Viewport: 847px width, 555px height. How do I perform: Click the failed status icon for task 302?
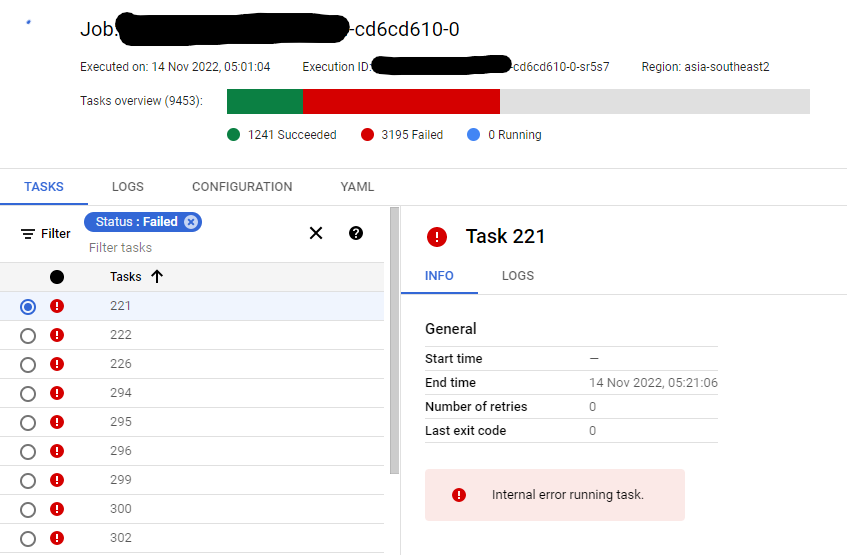(57, 538)
